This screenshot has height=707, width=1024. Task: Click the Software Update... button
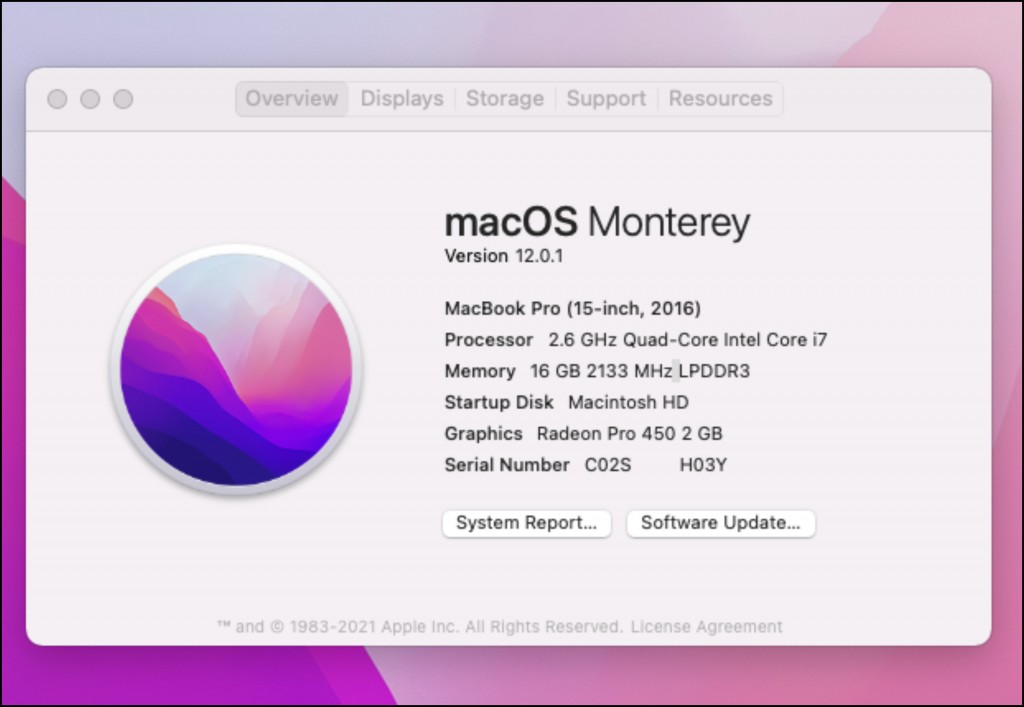[721, 523]
